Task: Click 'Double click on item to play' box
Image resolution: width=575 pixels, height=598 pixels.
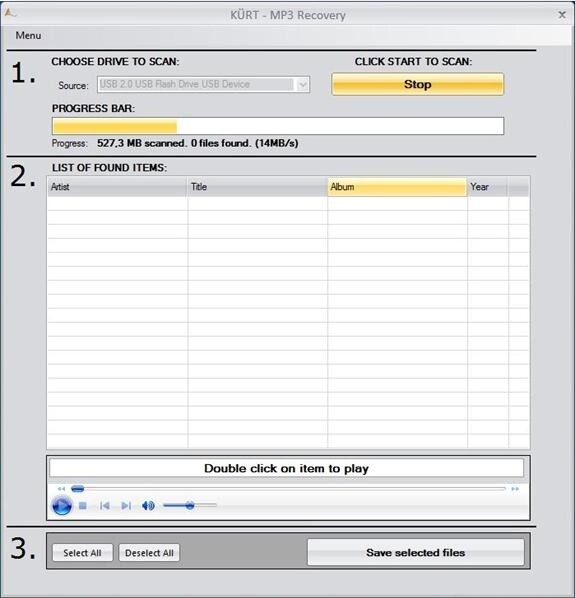Action: [x=286, y=468]
